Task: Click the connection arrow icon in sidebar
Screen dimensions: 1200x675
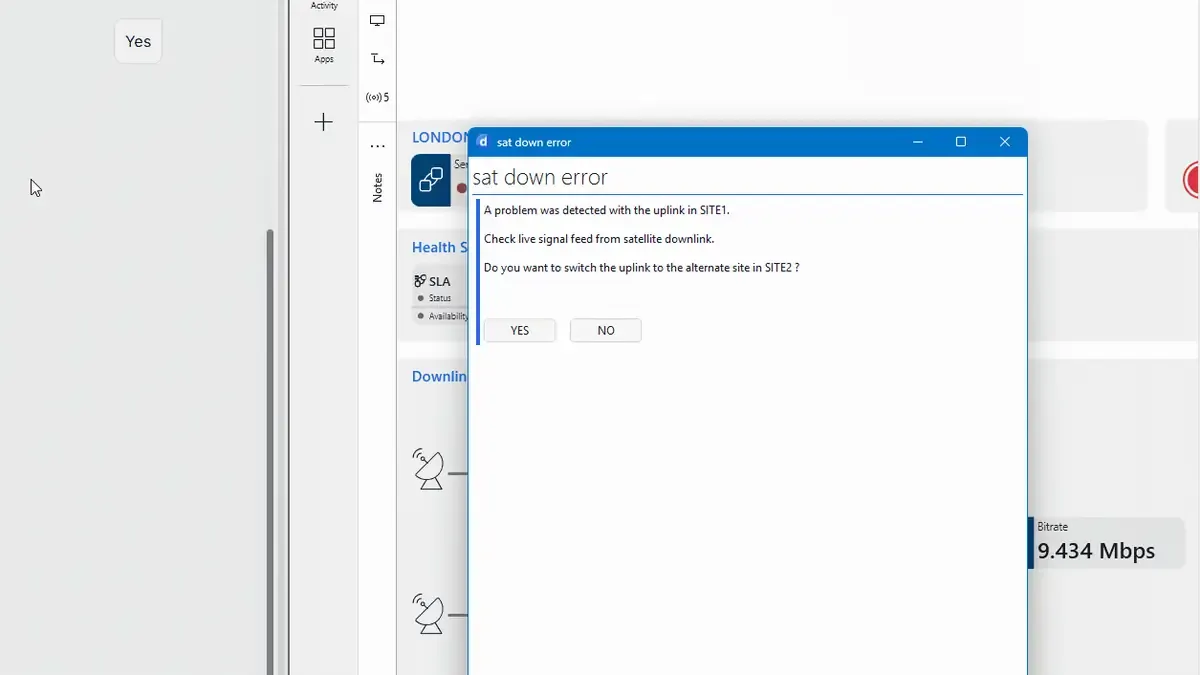Action: tap(377, 59)
